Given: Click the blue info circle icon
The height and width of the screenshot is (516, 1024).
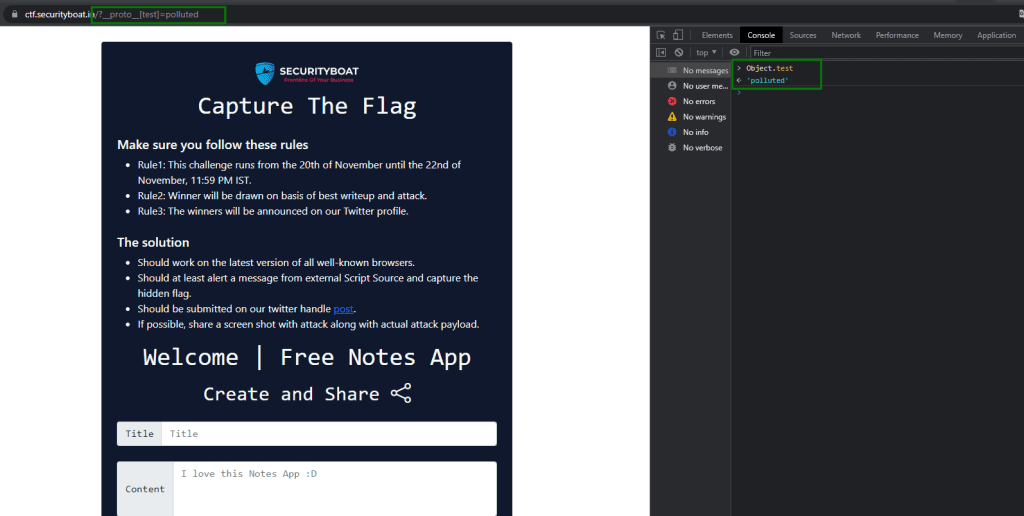Looking at the screenshot, I should click(x=671, y=132).
